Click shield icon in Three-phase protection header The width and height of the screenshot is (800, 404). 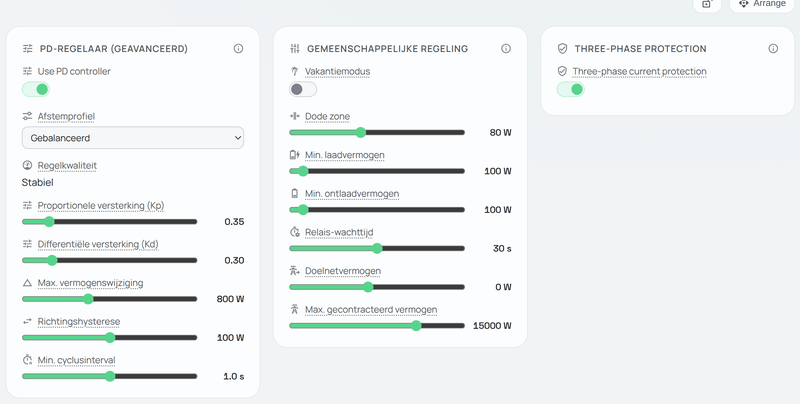point(562,49)
